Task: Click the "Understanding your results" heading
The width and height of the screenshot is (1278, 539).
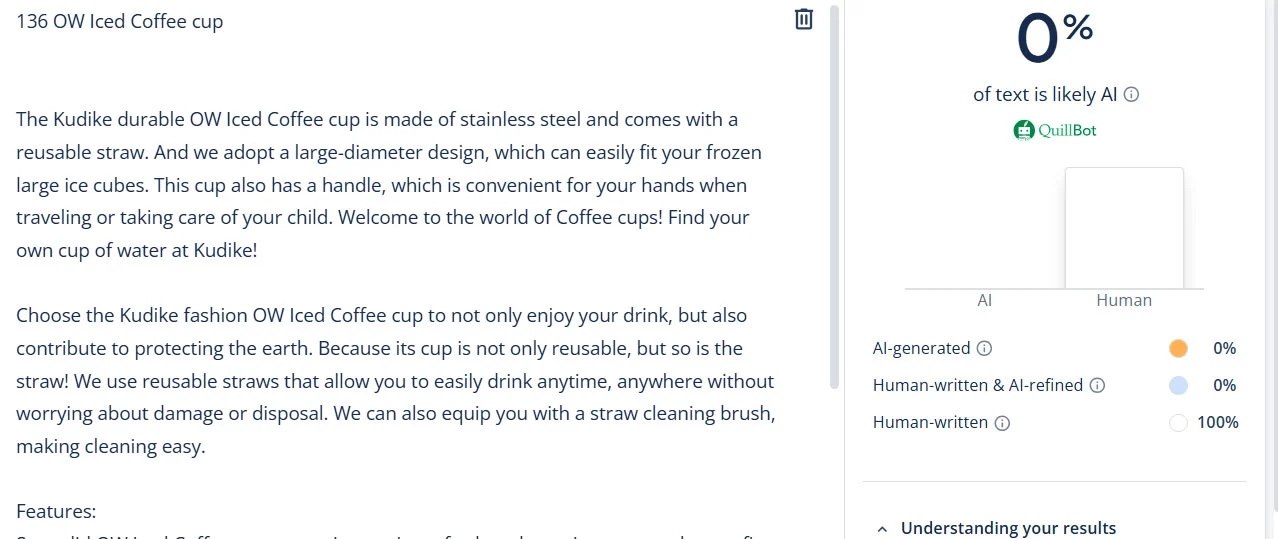Action: [x=1008, y=528]
